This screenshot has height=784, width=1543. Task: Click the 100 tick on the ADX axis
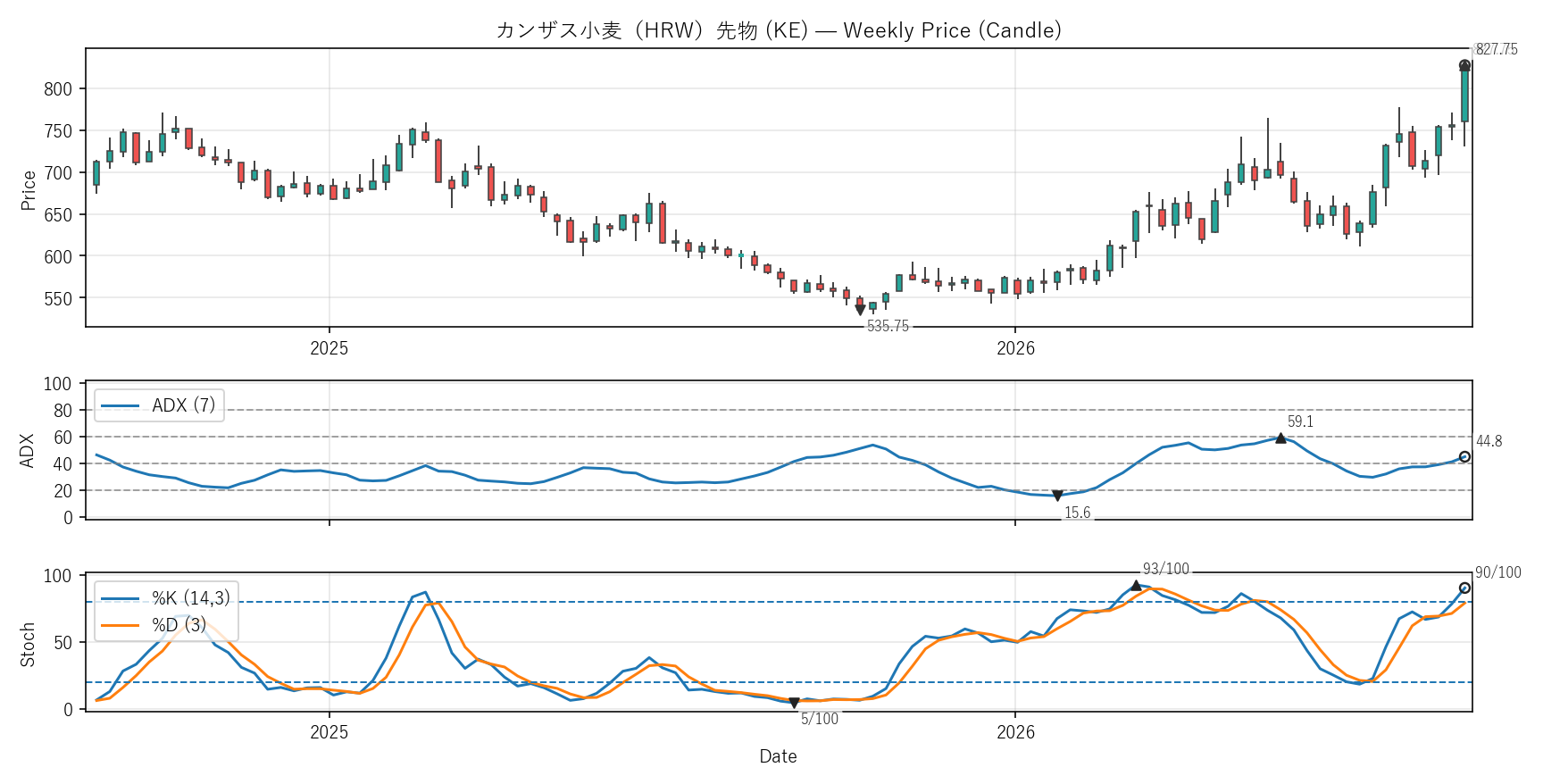click(x=58, y=384)
